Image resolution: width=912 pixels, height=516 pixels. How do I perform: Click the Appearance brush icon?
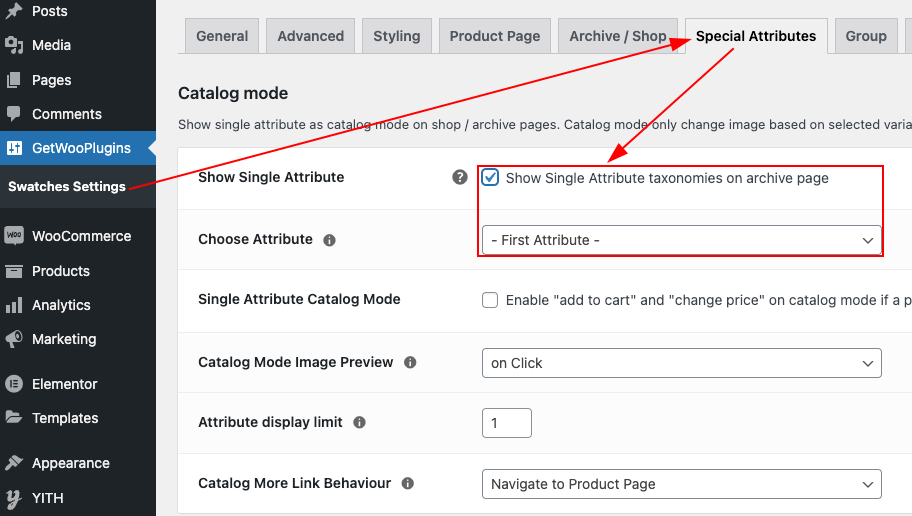coord(13,462)
